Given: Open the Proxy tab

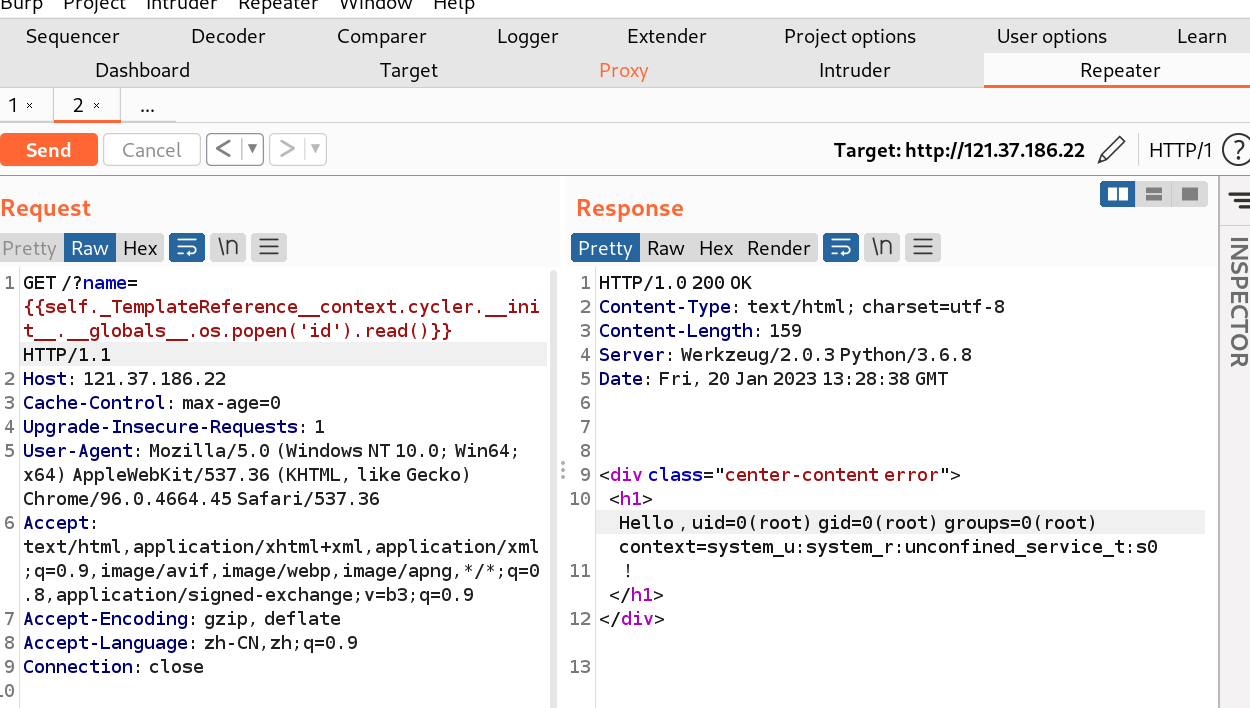Looking at the screenshot, I should [624, 70].
